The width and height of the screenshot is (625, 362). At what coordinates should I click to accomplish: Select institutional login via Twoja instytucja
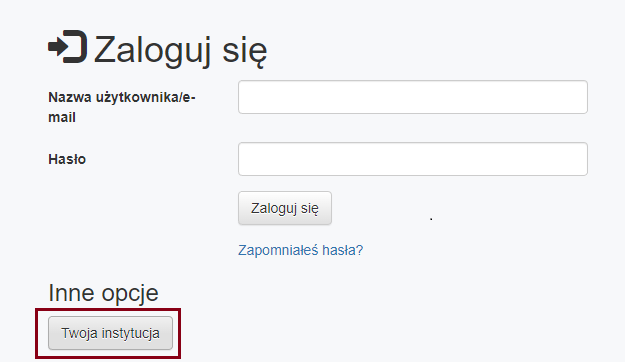[110, 333]
